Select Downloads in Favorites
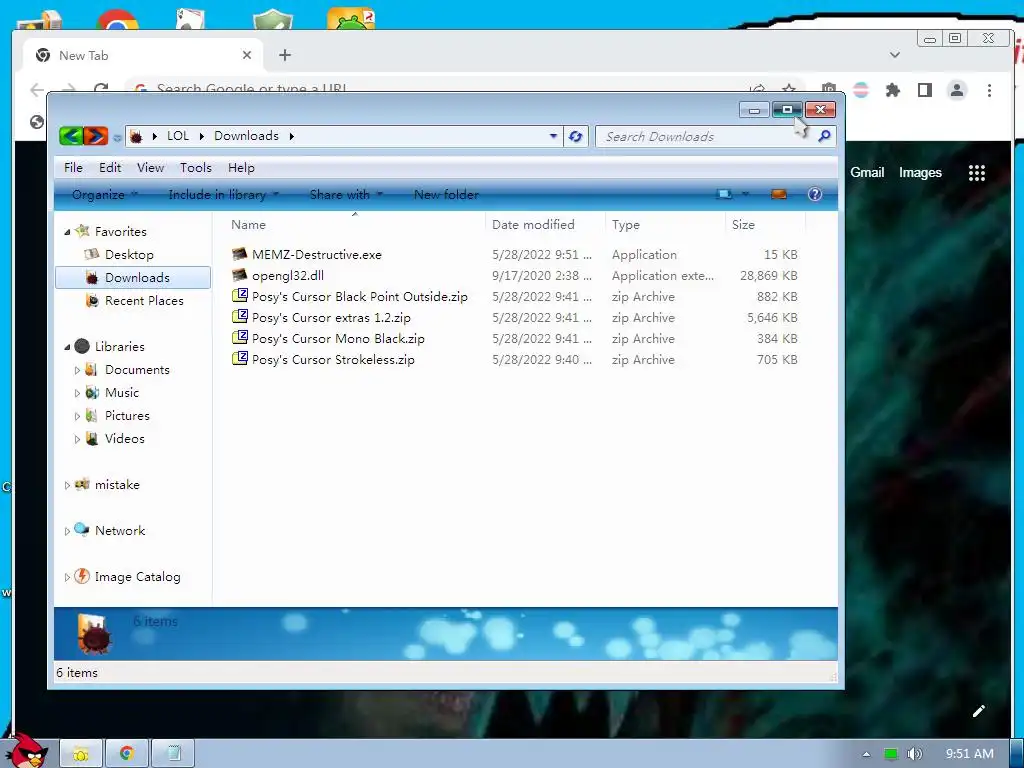Screen dimensions: 1024x768 (x=133, y=278)
